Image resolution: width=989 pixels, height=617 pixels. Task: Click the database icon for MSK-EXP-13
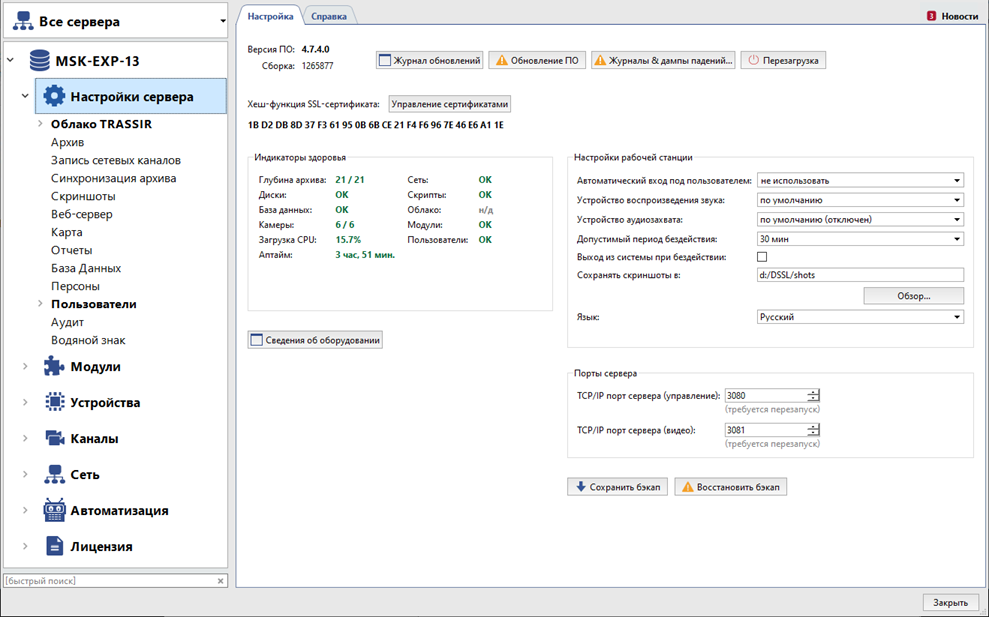pyautogui.click(x=39, y=61)
